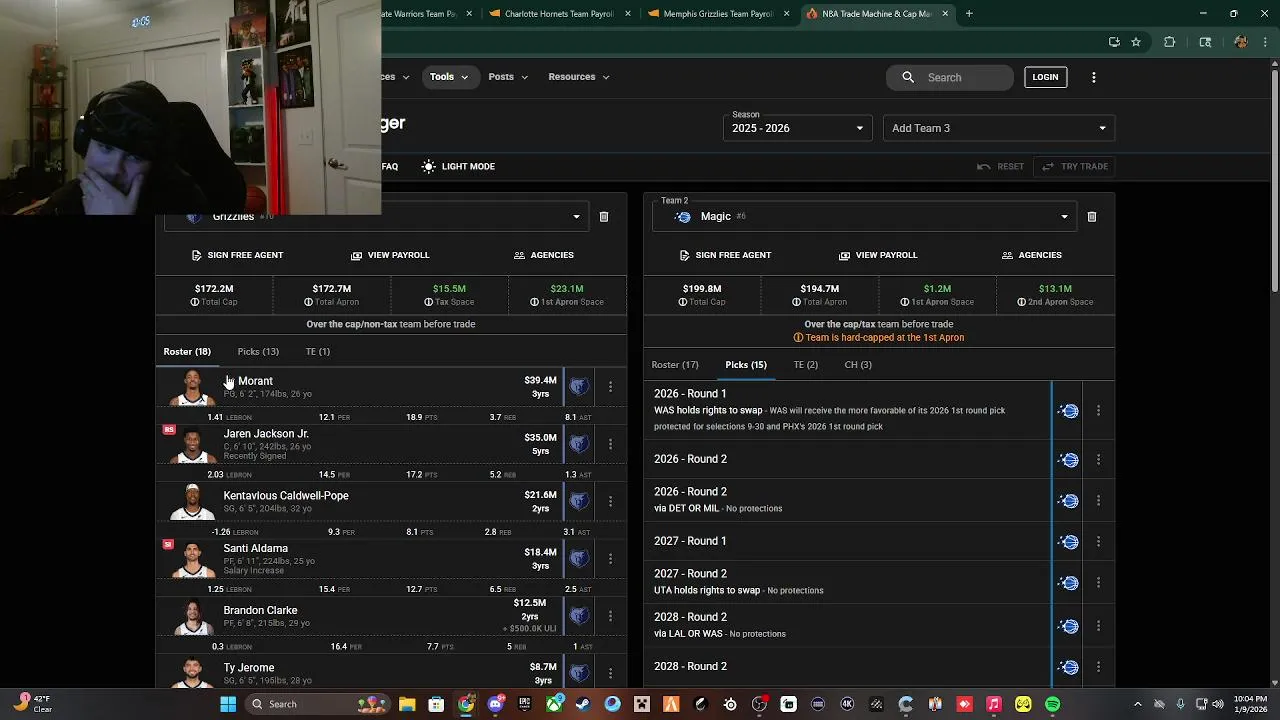Select Grizzlies Roster (18) tab
This screenshot has width=1280, height=720.
click(x=187, y=352)
